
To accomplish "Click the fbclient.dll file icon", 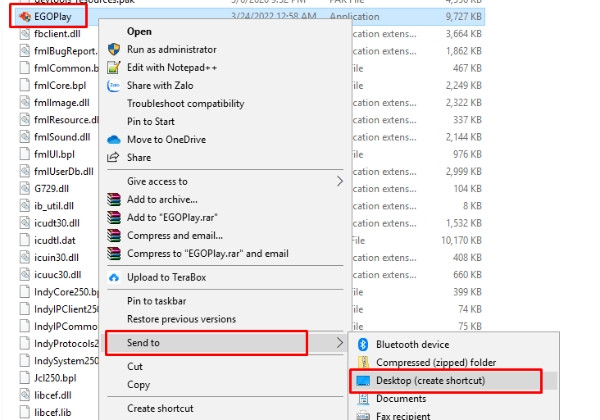I will click(24, 34).
